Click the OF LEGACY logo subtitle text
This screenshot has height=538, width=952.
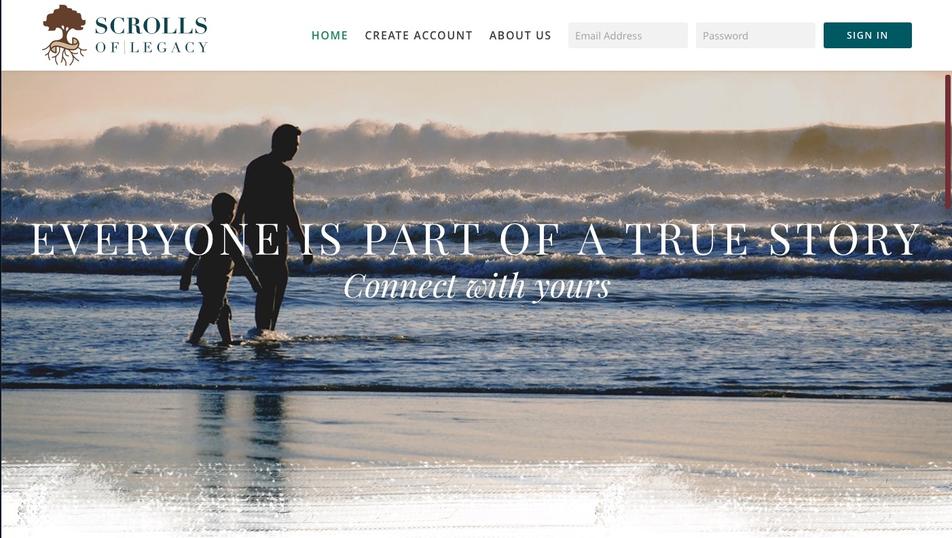(x=151, y=47)
